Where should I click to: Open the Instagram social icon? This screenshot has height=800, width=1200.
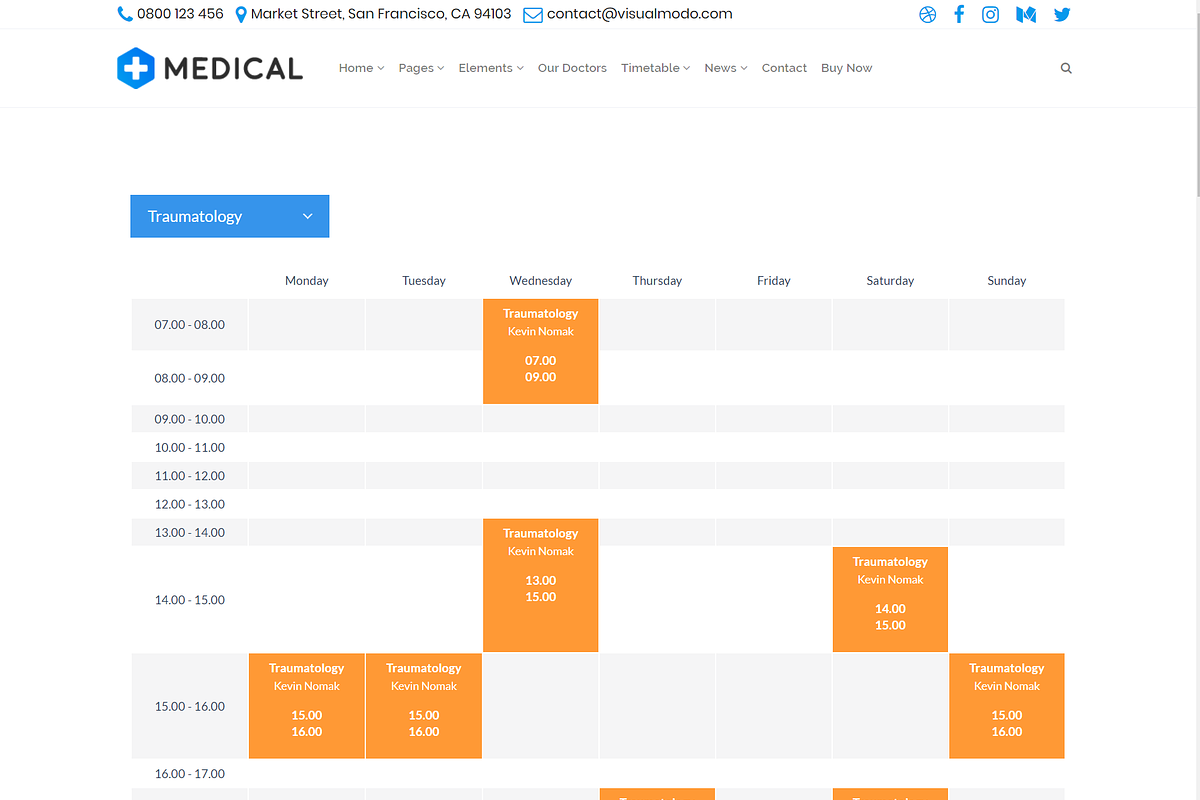point(990,14)
